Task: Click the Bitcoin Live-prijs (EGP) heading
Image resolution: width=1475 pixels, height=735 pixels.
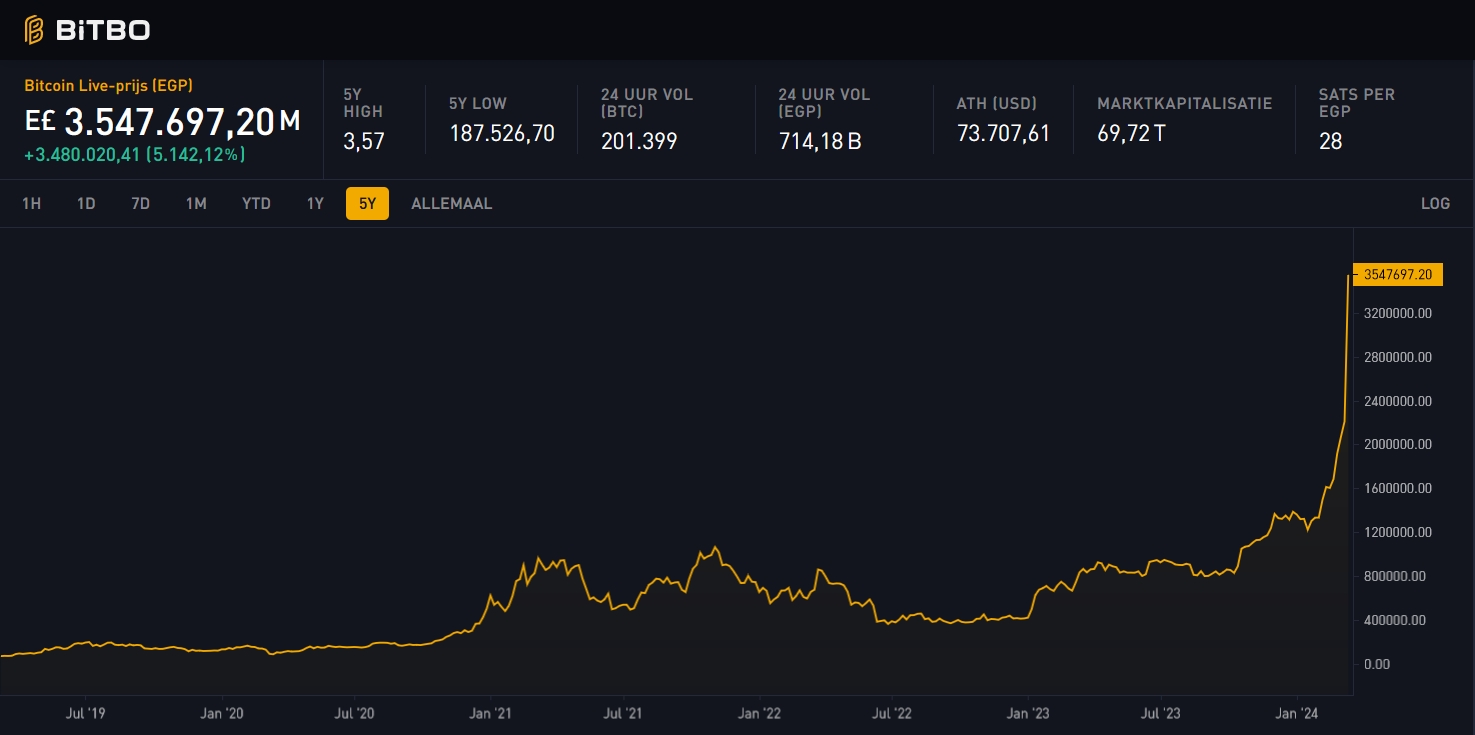Action: 109,86
